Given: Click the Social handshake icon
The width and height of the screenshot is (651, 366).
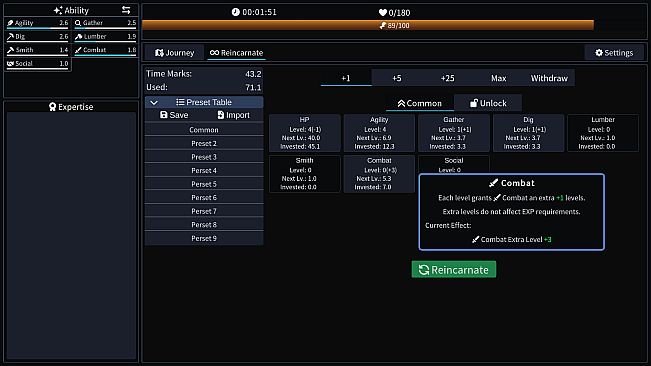Looking at the screenshot, I should point(10,63).
